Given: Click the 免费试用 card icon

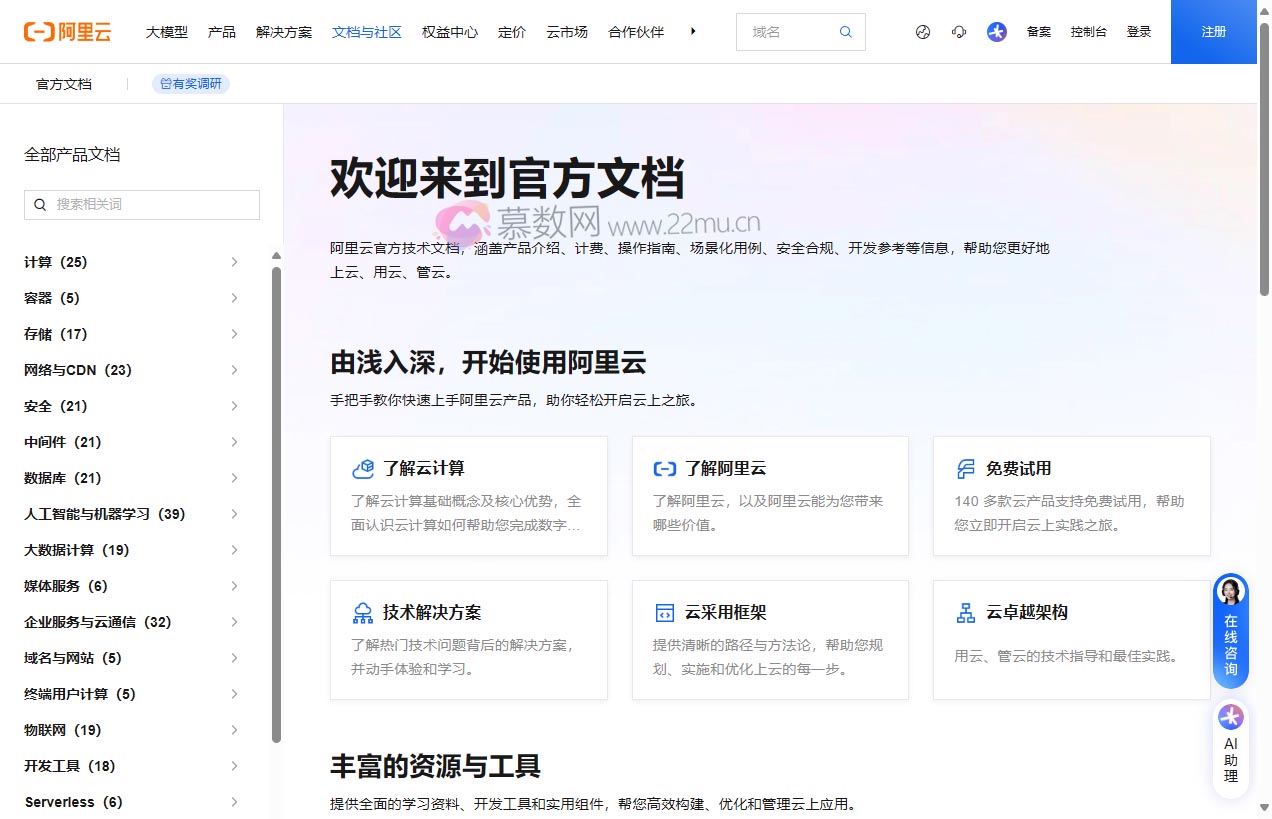Looking at the screenshot, I should pos(964,467).
